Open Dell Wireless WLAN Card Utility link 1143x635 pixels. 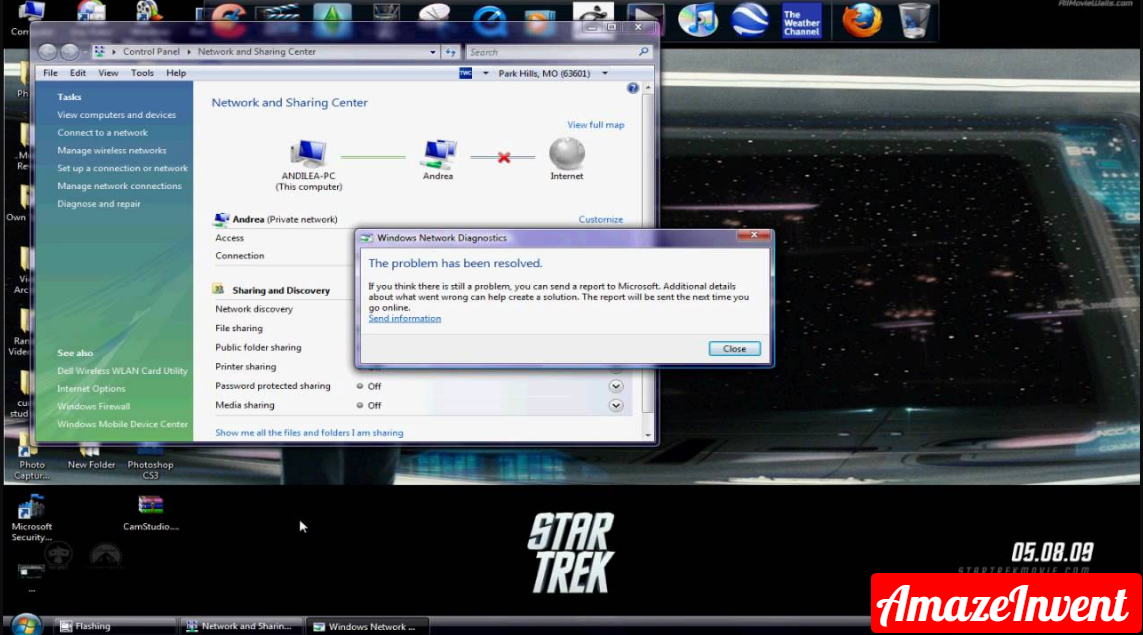click(122, 370)
